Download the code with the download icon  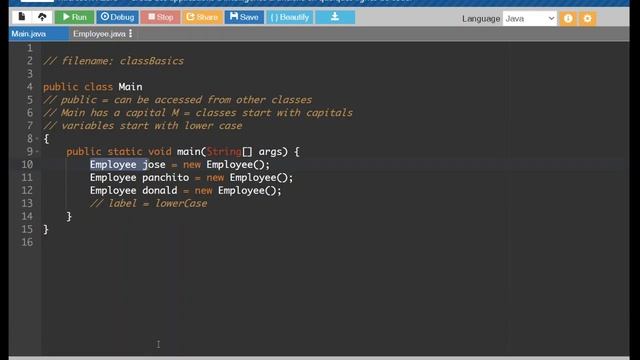[x=335, y=17]
